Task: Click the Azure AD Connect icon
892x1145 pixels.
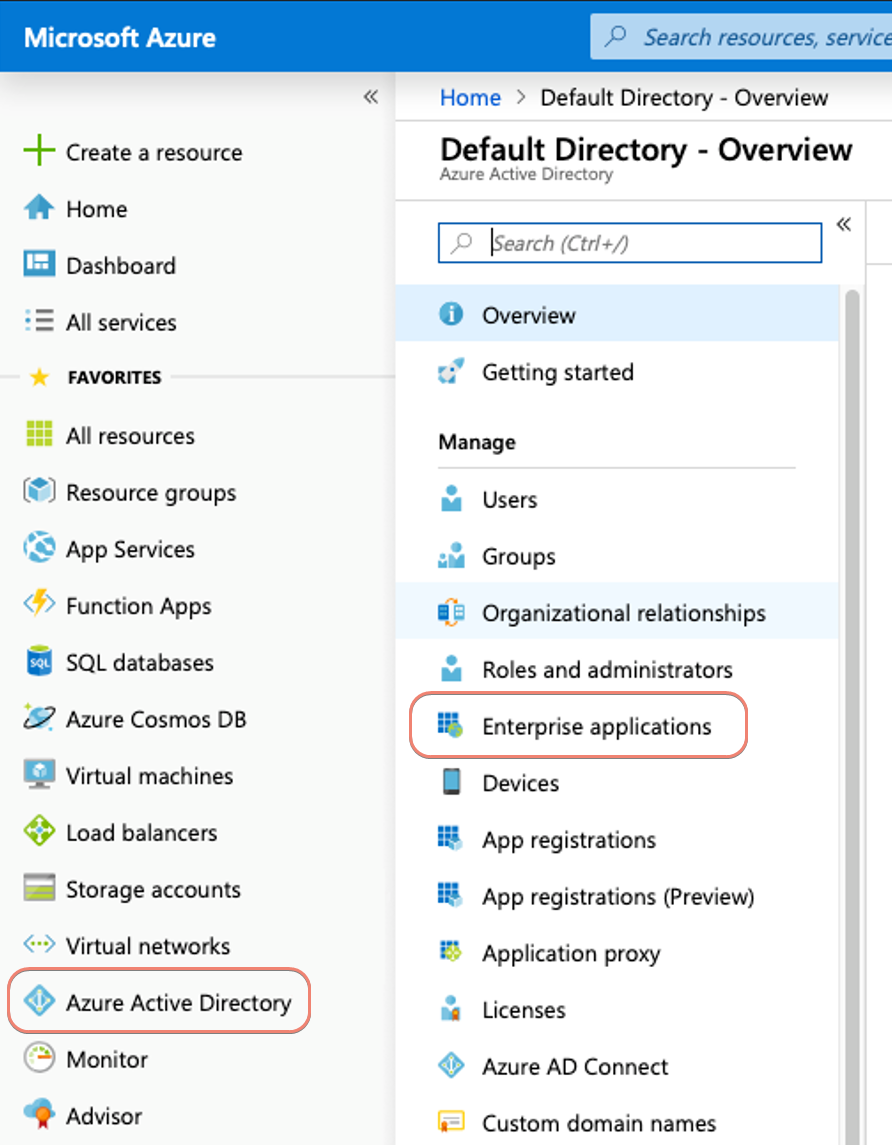Action: tap(451, 1065)
